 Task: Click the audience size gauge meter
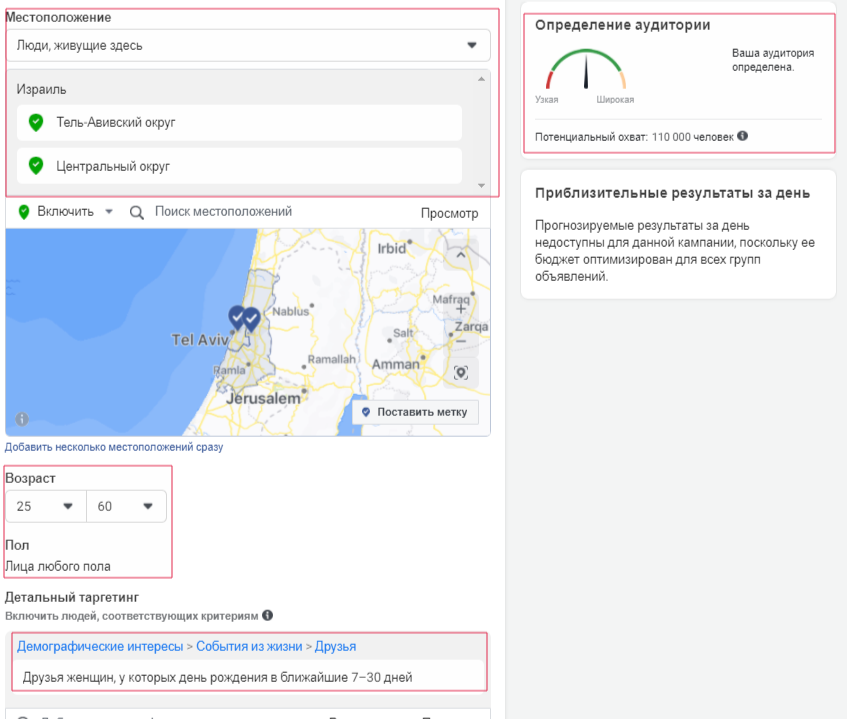click(x=586, y=70)
